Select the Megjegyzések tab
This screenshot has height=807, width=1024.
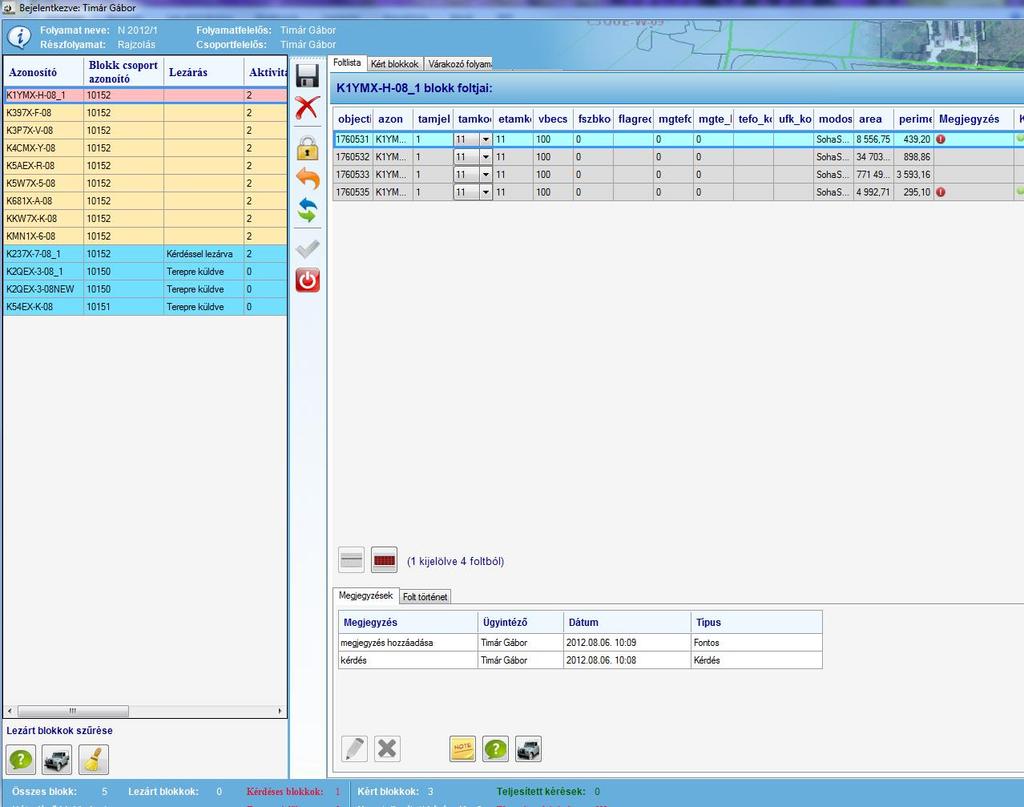click(x=366, y=595)
